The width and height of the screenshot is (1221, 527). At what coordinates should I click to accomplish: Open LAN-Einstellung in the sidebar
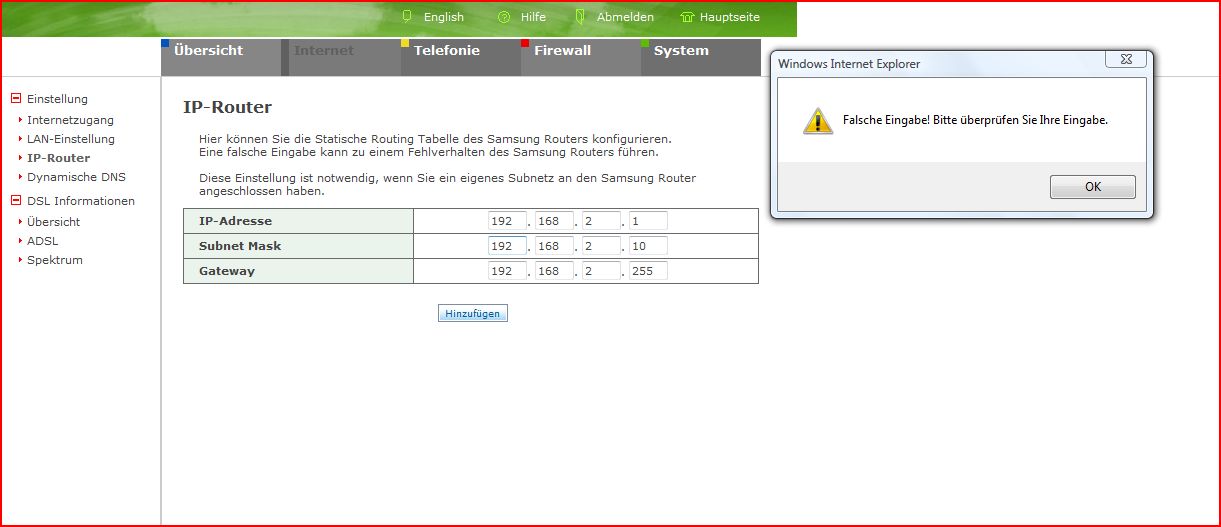click(71, 139)
